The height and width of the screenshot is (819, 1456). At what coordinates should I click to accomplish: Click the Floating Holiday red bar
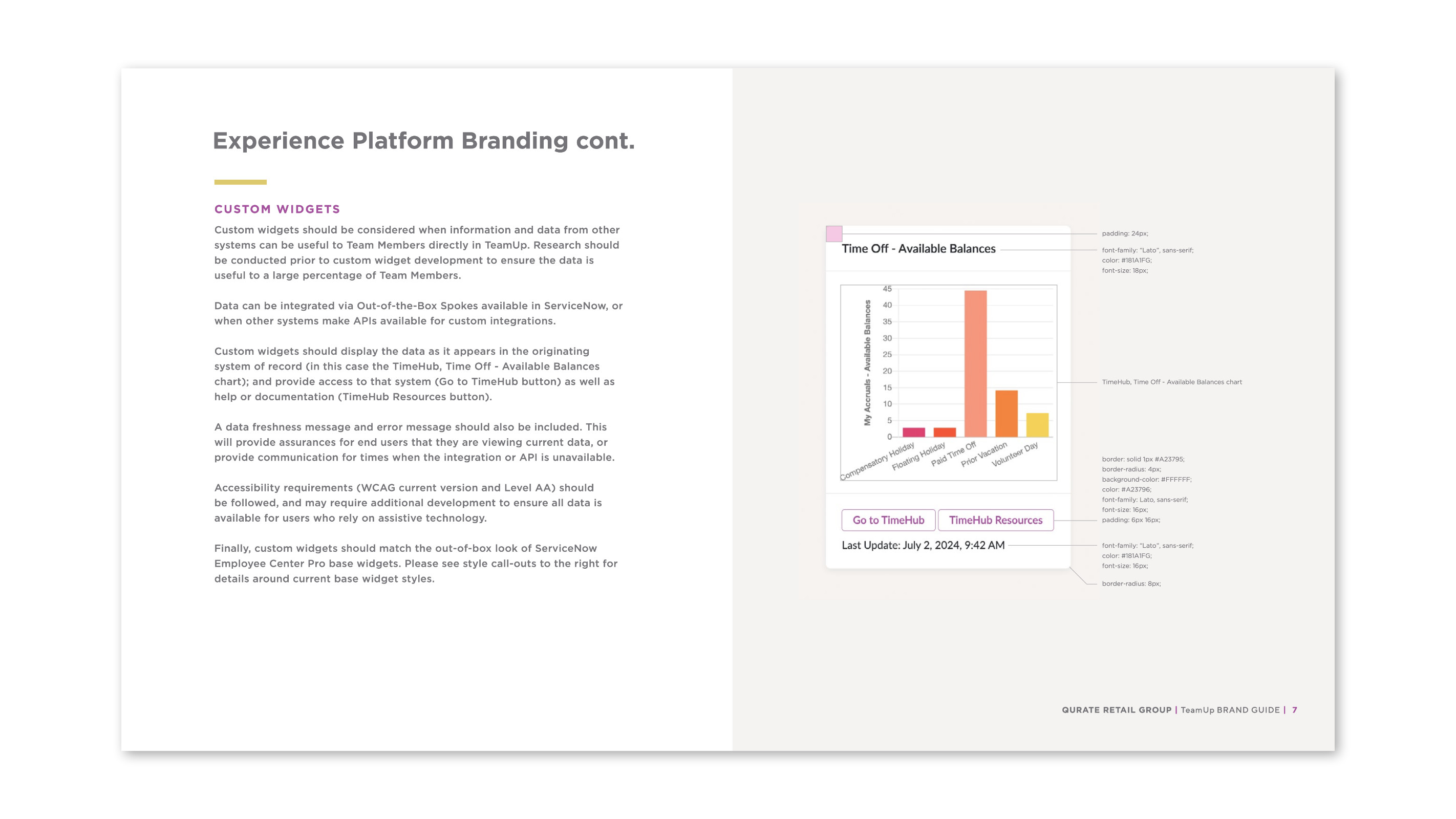pyautogui.click(x=945, y=433)
